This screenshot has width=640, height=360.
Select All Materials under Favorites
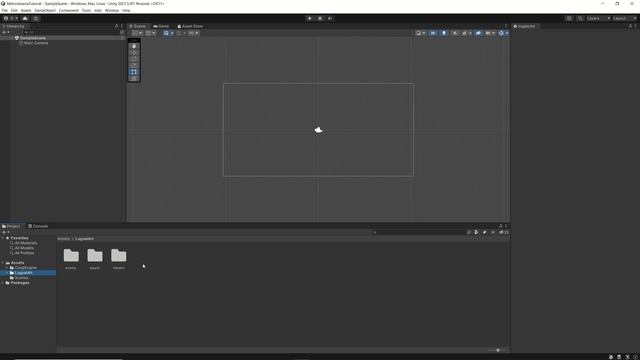(x=26, y=243)
